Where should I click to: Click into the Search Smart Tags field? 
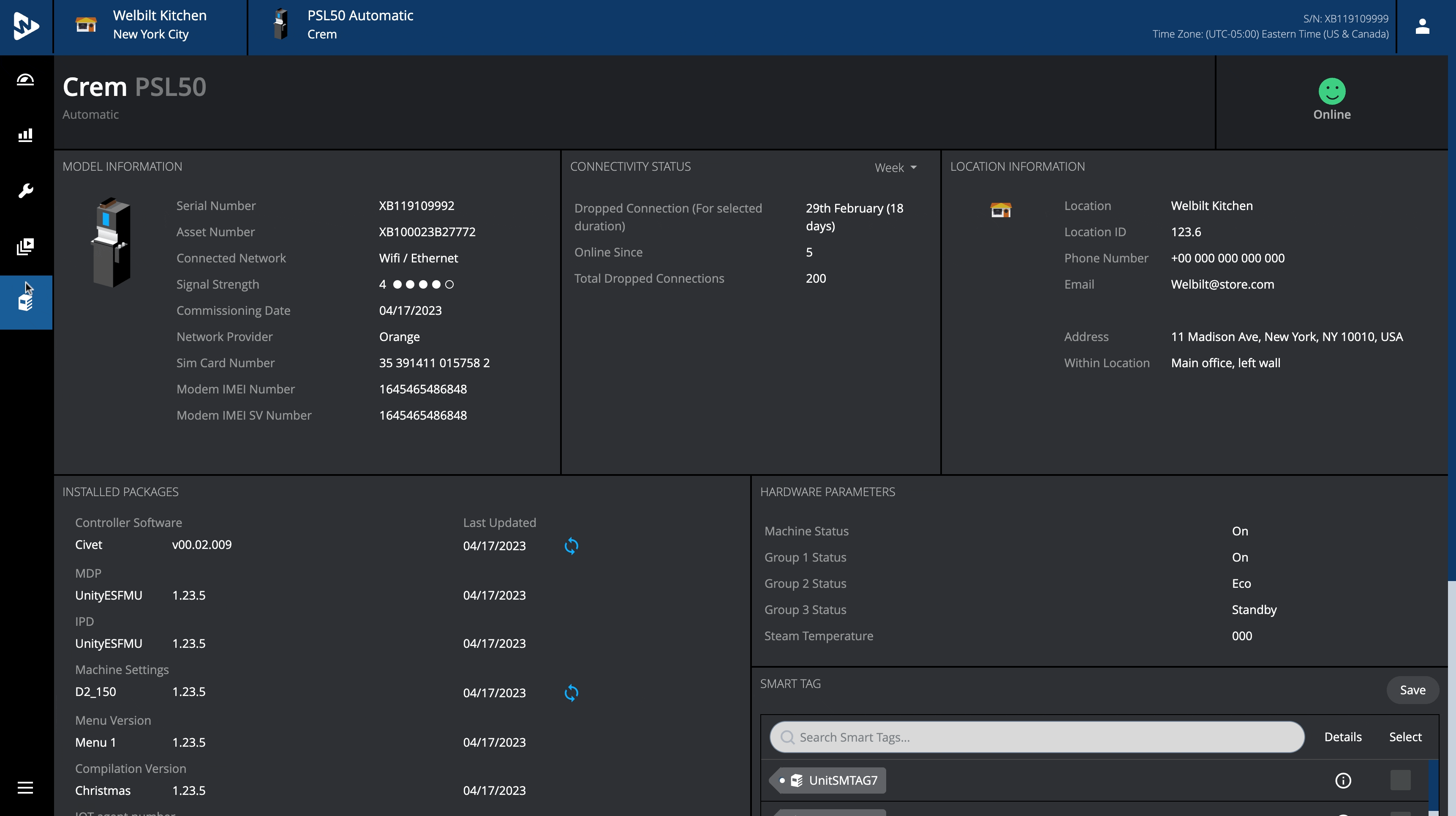1037,737
